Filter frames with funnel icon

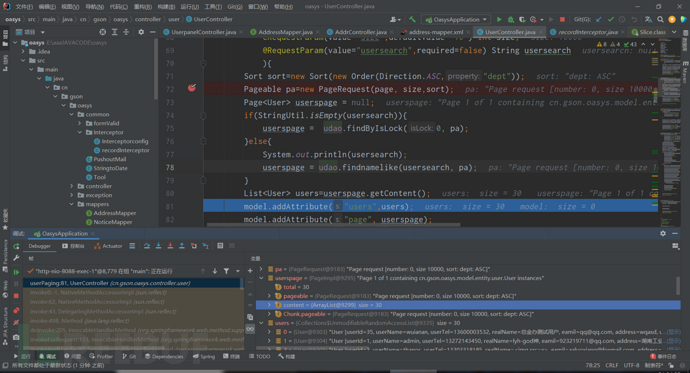tap(226, 271)
